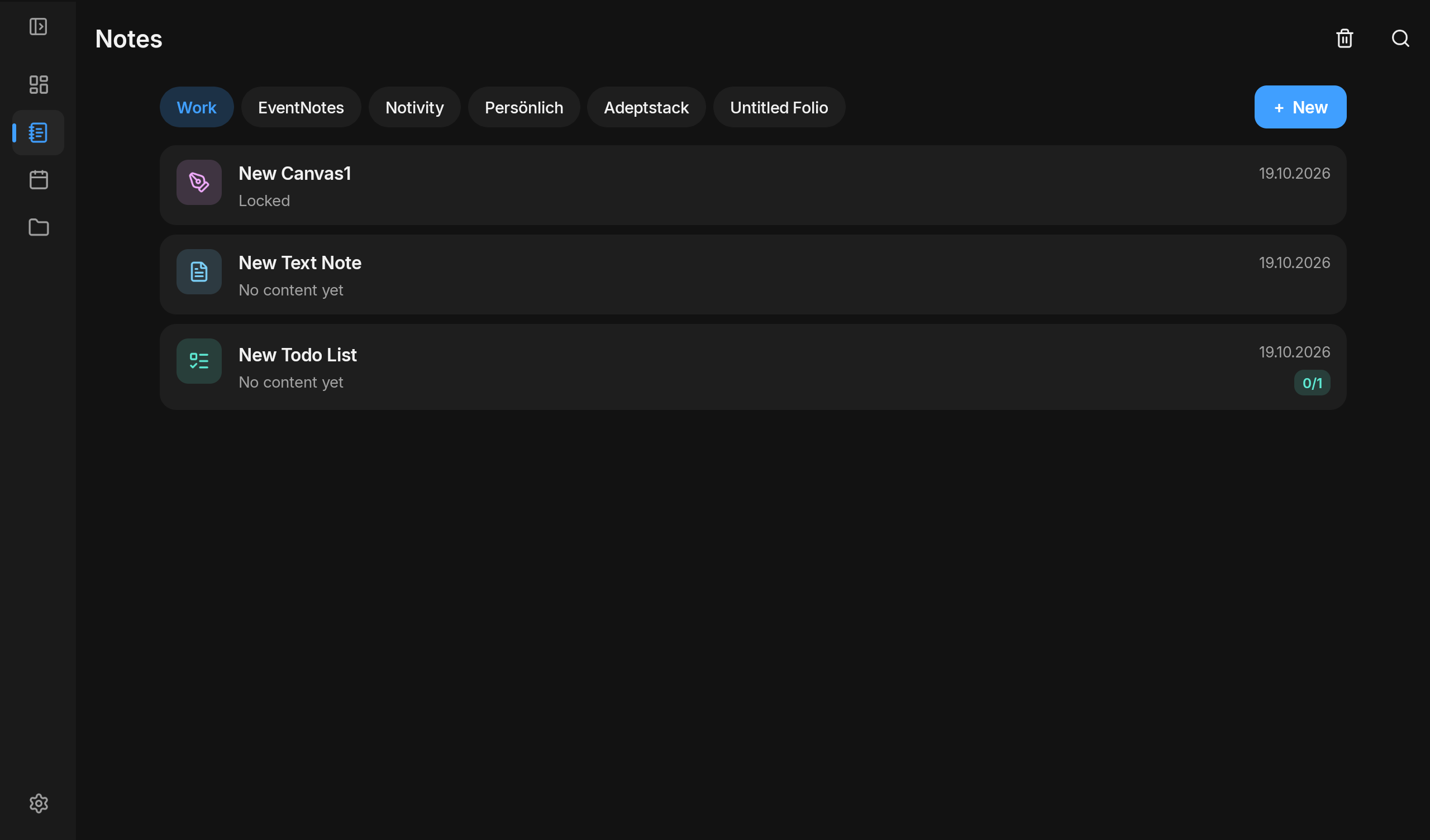Viewport: 1430px width, 840px height.
Task: Open settings via the gear icon
Action: pyautogui.click(x=38, y=803)
